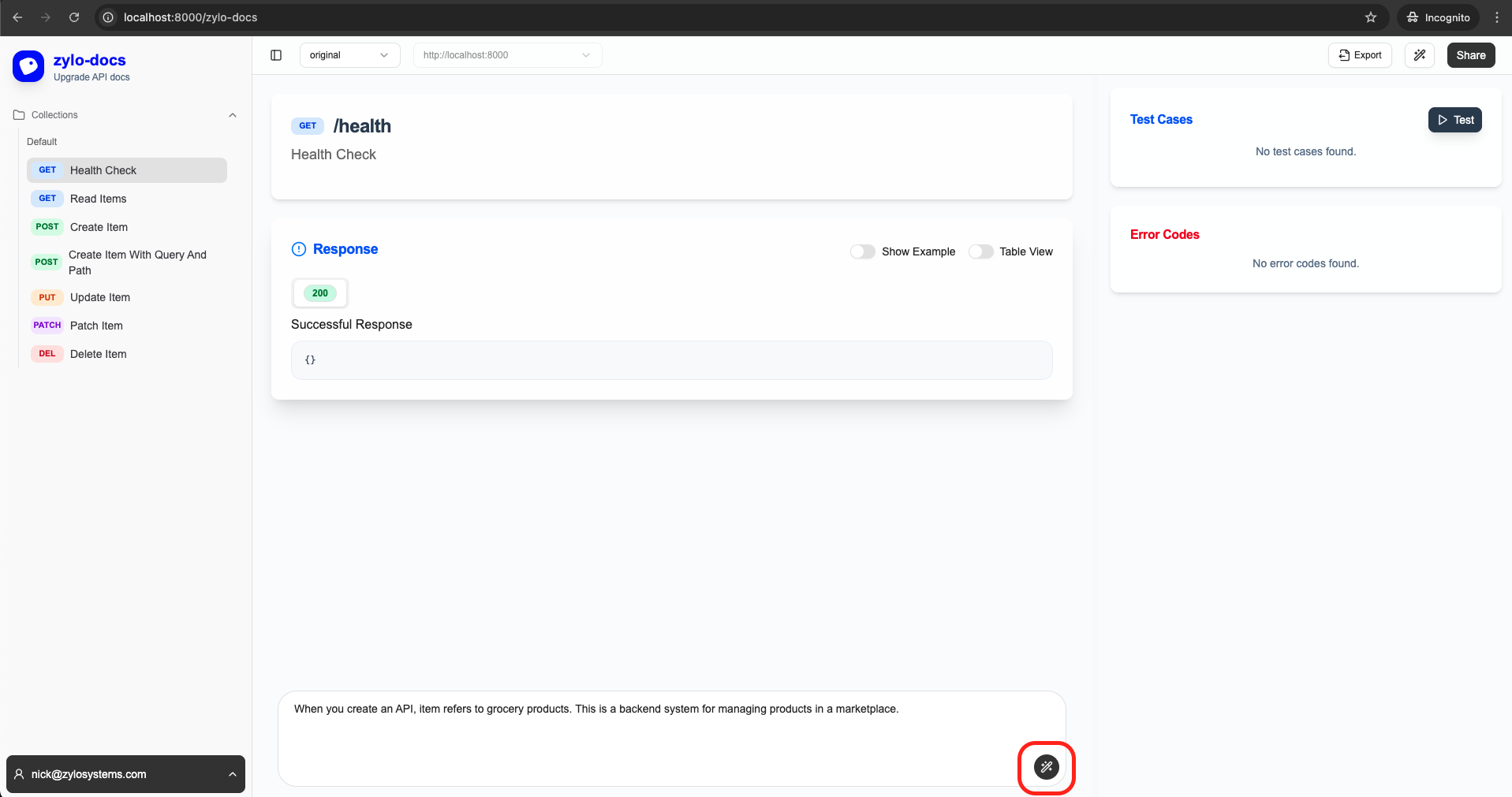This screenshot has width=1512, height=797.
Task: Toggle the Show Example switch
Action: (863, 251)
